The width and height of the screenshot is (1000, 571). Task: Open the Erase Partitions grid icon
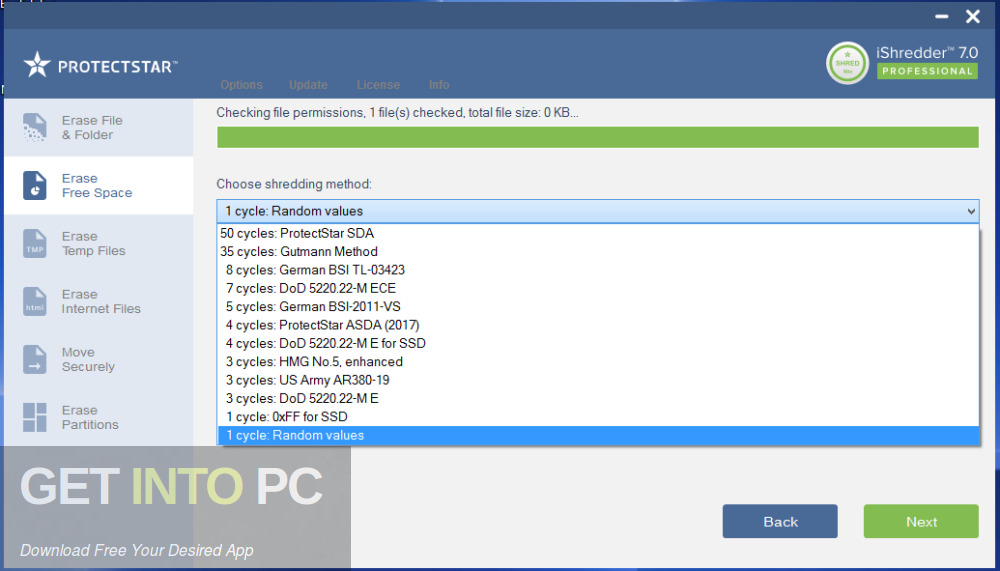click(34, 417)
